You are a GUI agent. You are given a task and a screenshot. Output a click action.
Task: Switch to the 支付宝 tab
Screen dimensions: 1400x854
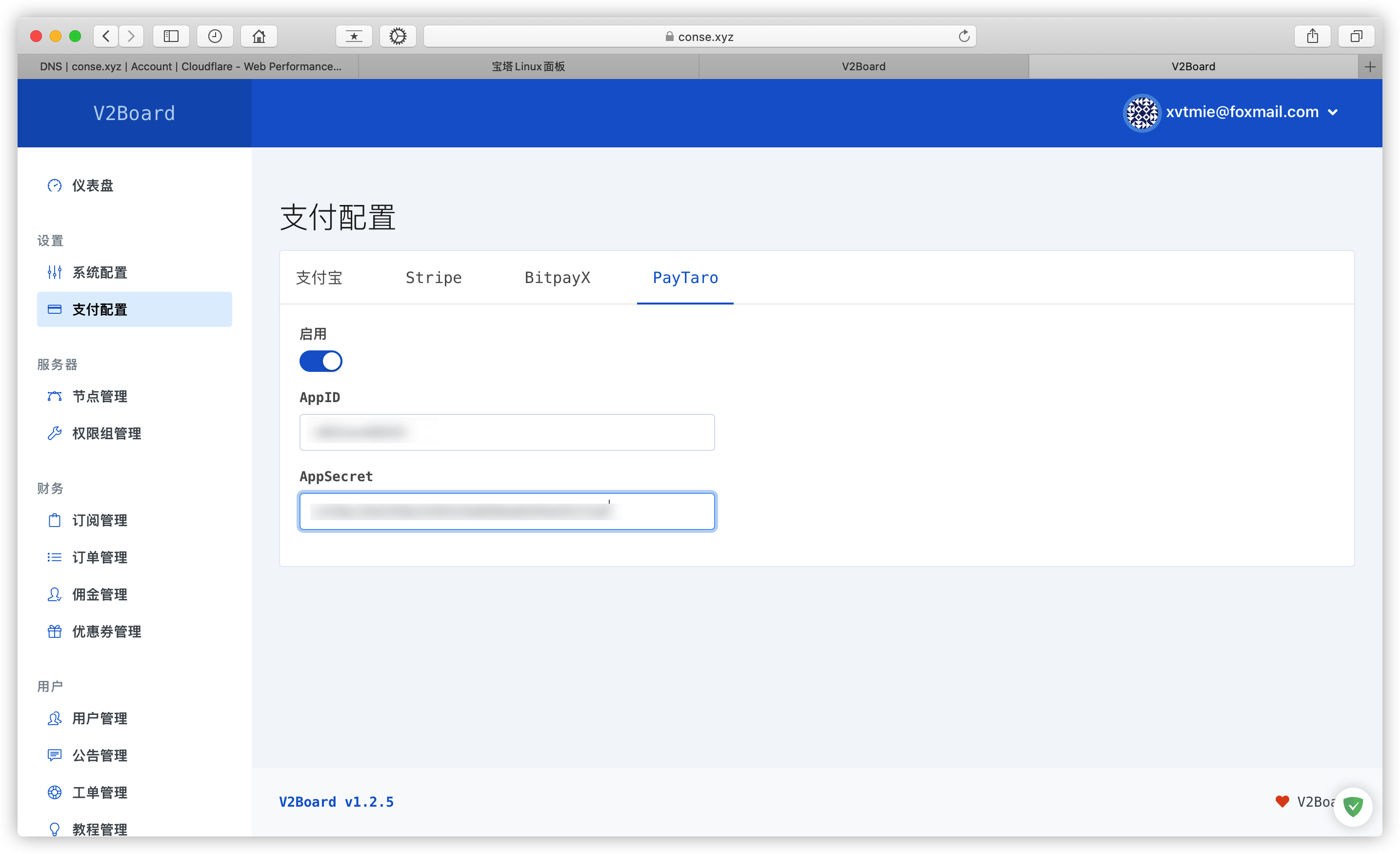coord(320,278)
